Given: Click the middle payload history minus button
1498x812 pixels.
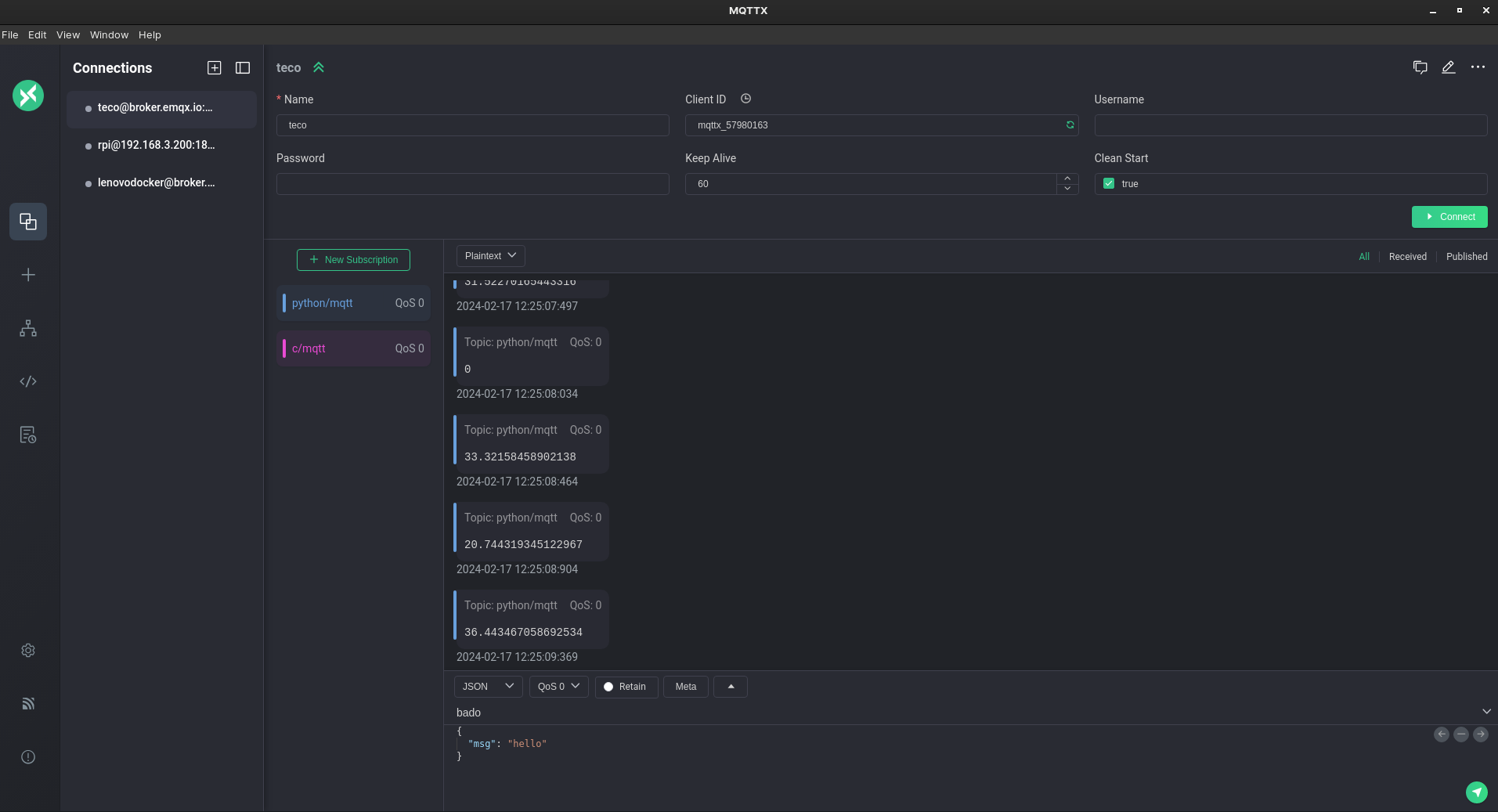Looking at the screenshot, I should (x=1461, y=734).
